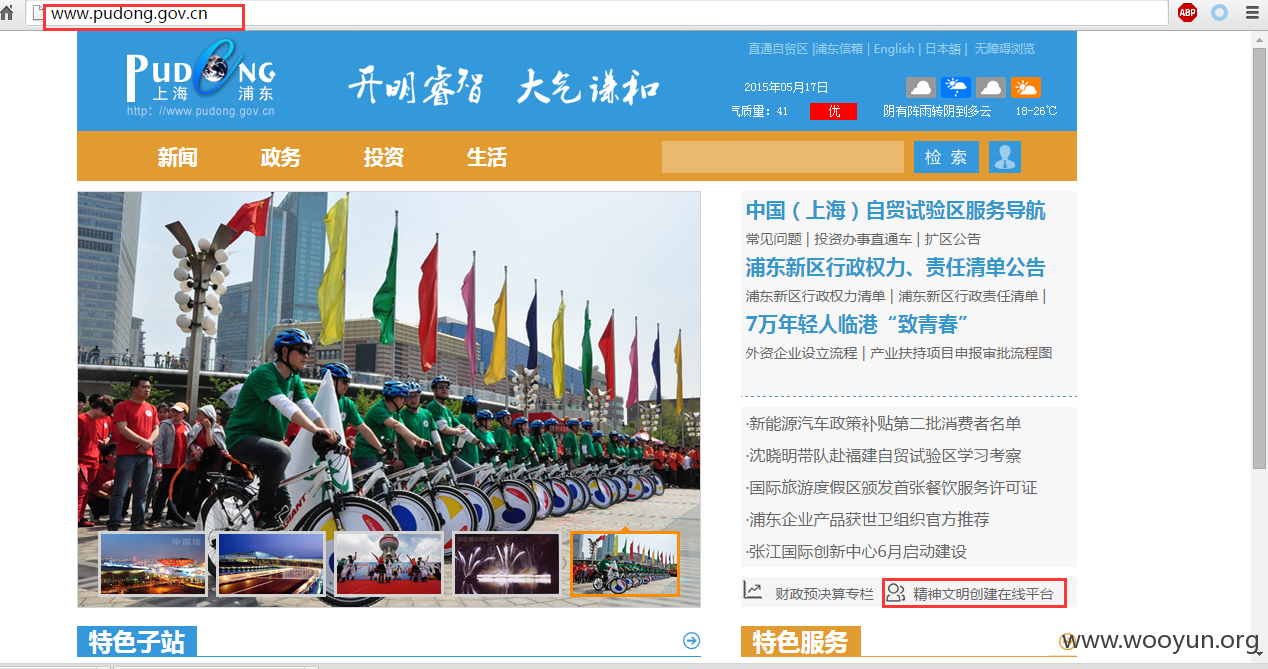Screen dimensions: 1268x669
Task: Open the 直通自贸区 link
Action: 778,49
